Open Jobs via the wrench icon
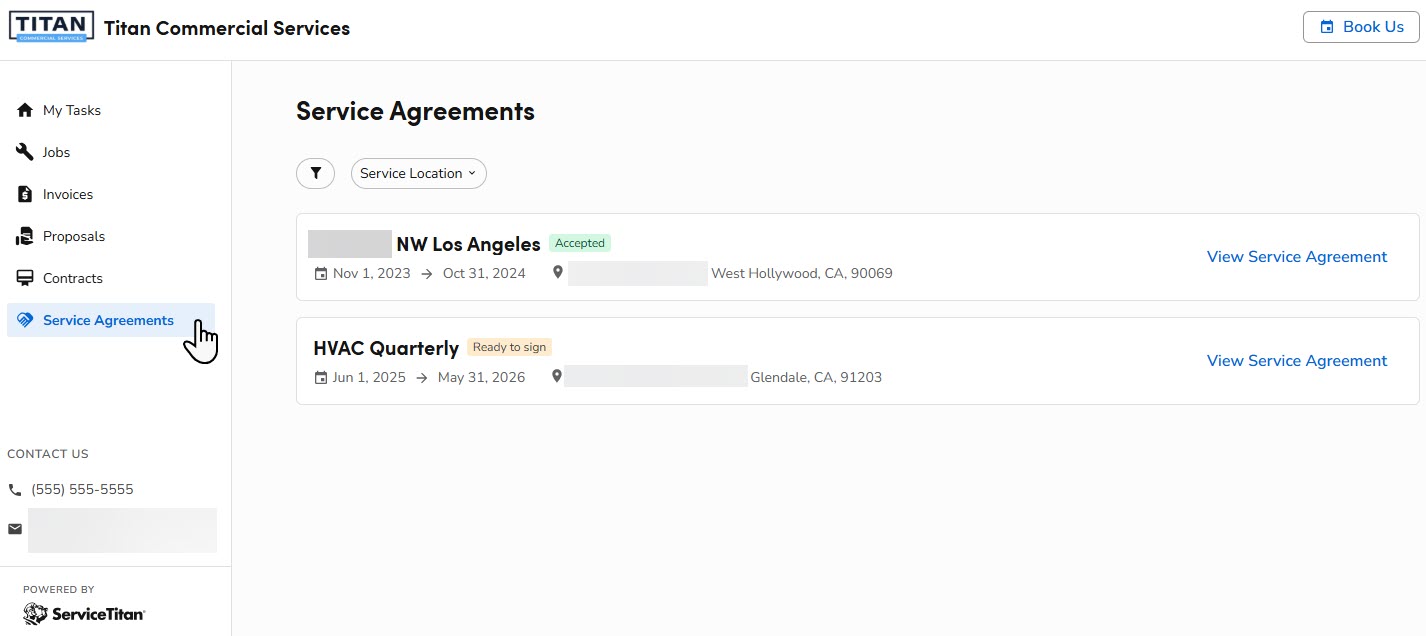The height and width of the screenshot is (636, 1426). coord(24,152)
